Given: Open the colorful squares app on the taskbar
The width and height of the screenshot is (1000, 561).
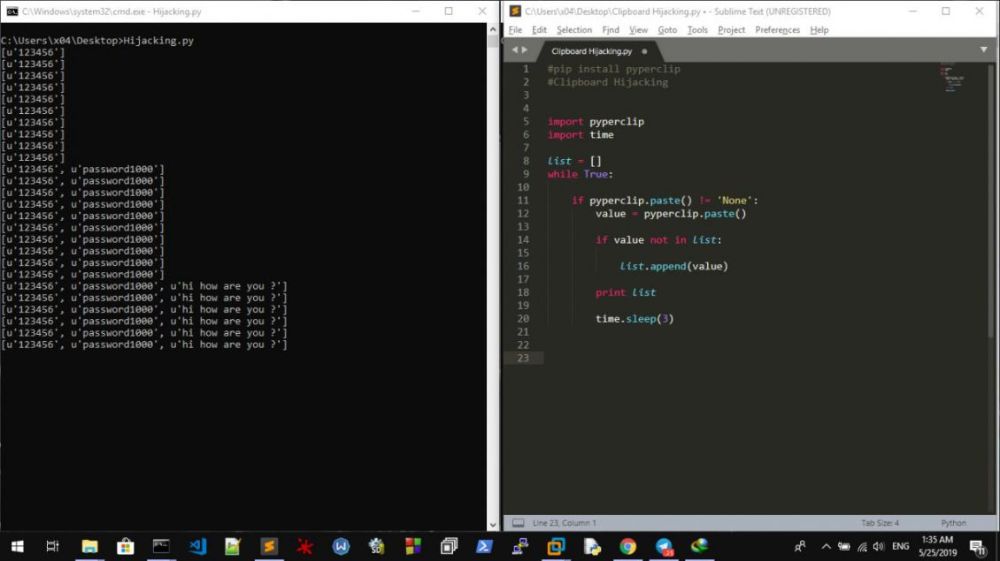Looking at the screenshot, I should [413, 546].
